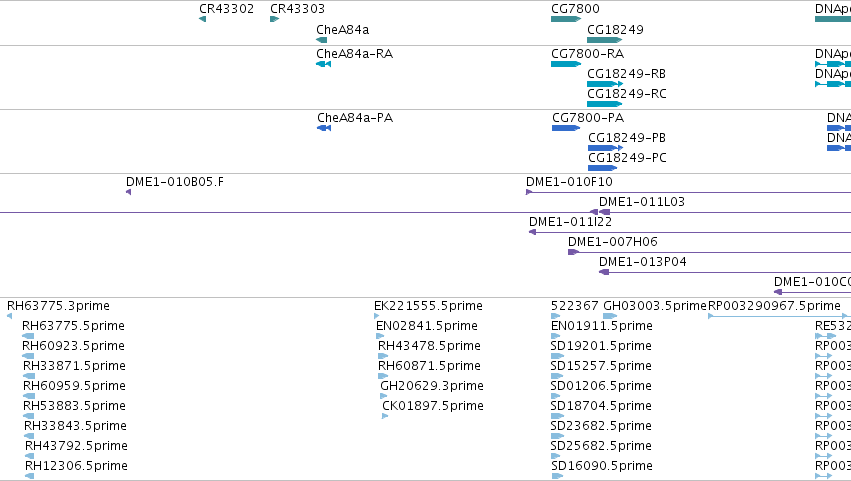Click the DME1-011L03 label
Image resolution: width=851 pixels, height=481 pixels.
pyautogui.click(x=642, y=202)
